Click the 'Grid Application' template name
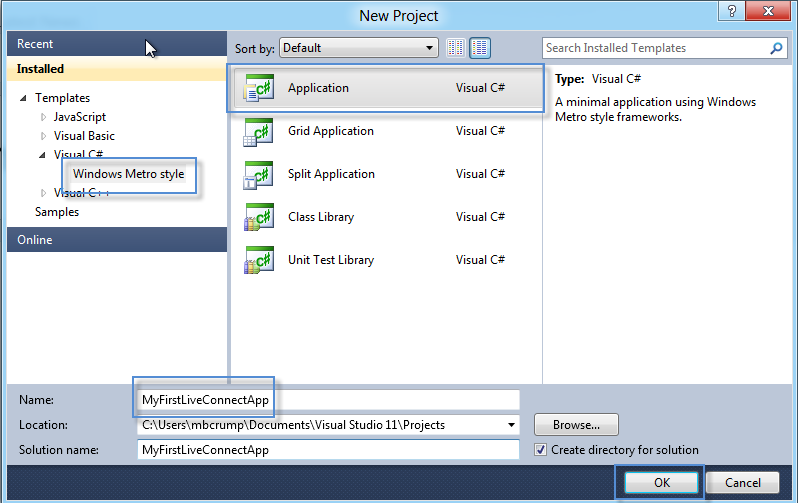Viewport: 798px width, 503px height. (331, 131)
